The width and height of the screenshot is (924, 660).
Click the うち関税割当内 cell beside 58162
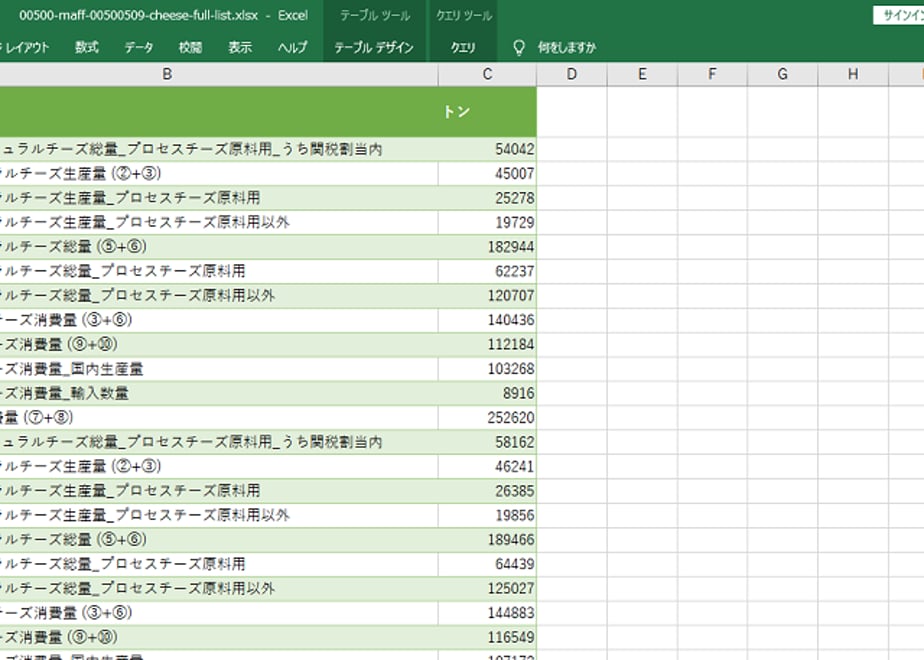[x=219, y=442]
